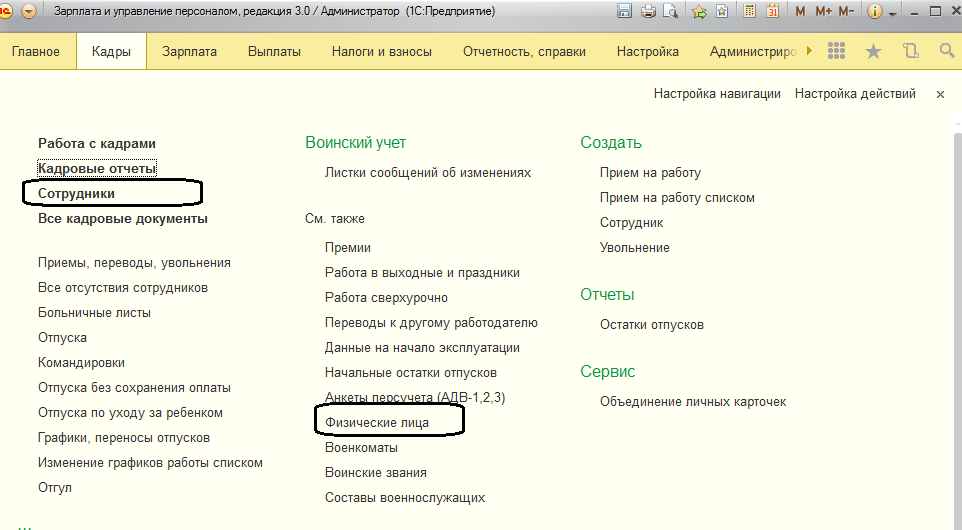Select the Кадры section tab
Screen dimensions: 962x530
(x=111, y=52)
